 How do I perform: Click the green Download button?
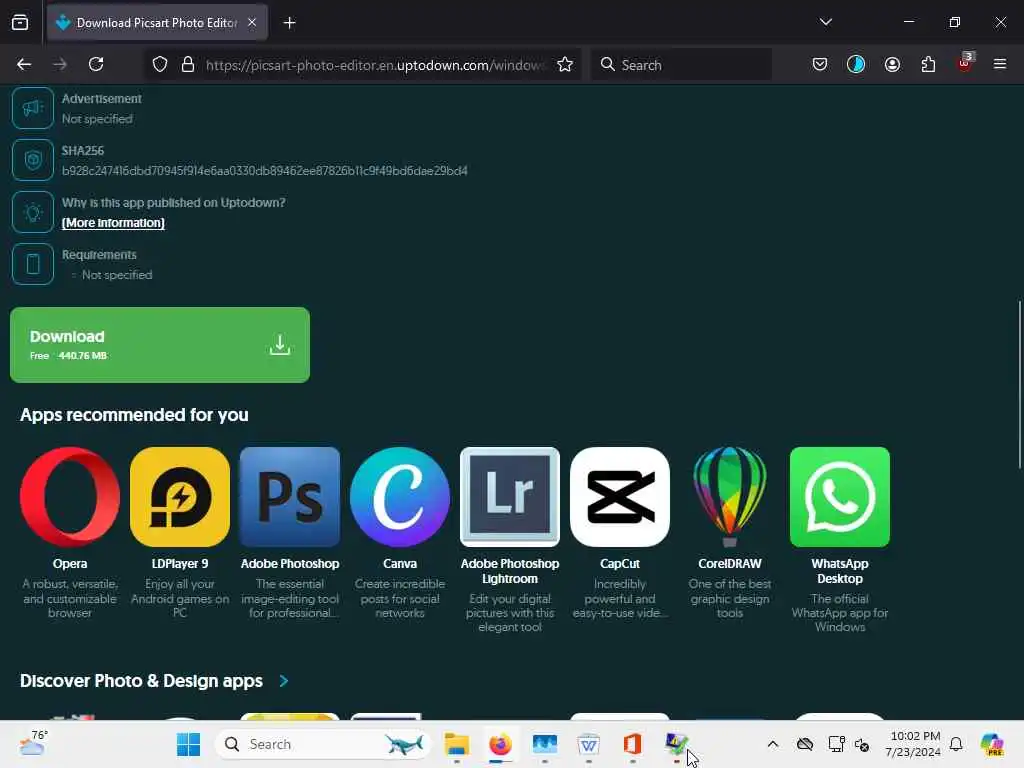160,345
